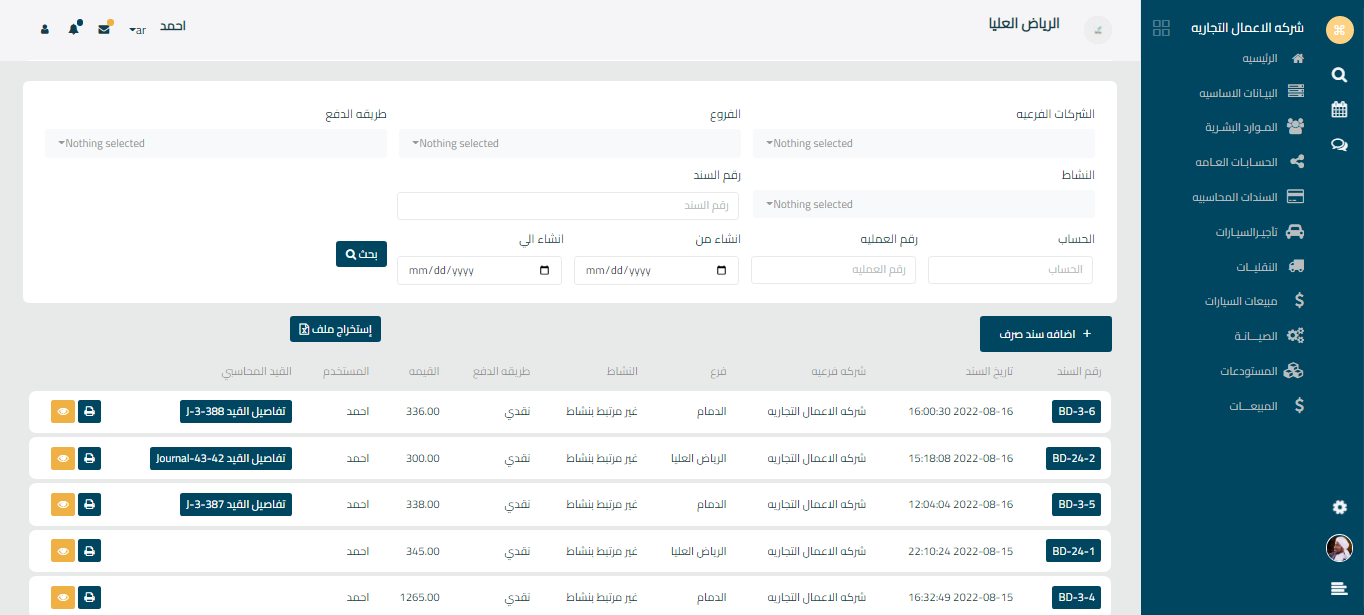
Task: Open journal details تفاصيل القيد J-3-387
Action: [x=236, y=504]
